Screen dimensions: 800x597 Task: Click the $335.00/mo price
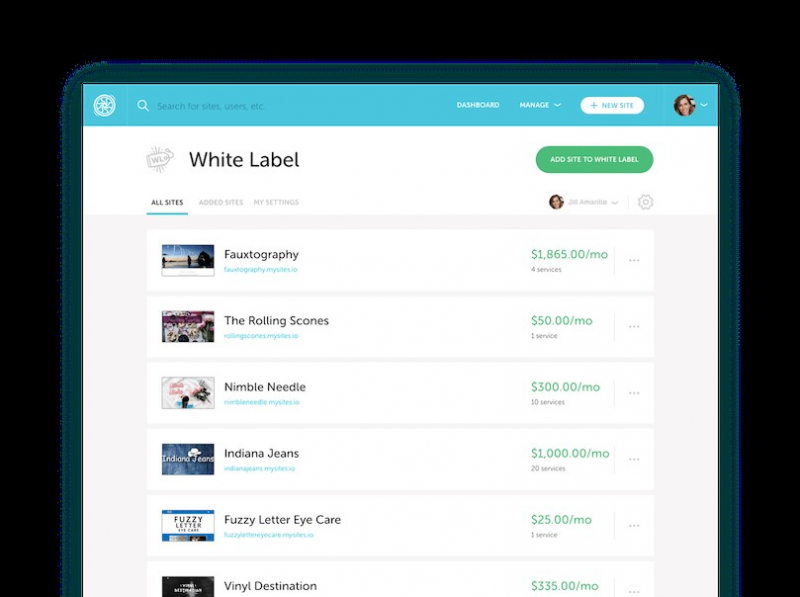[564, 586]
